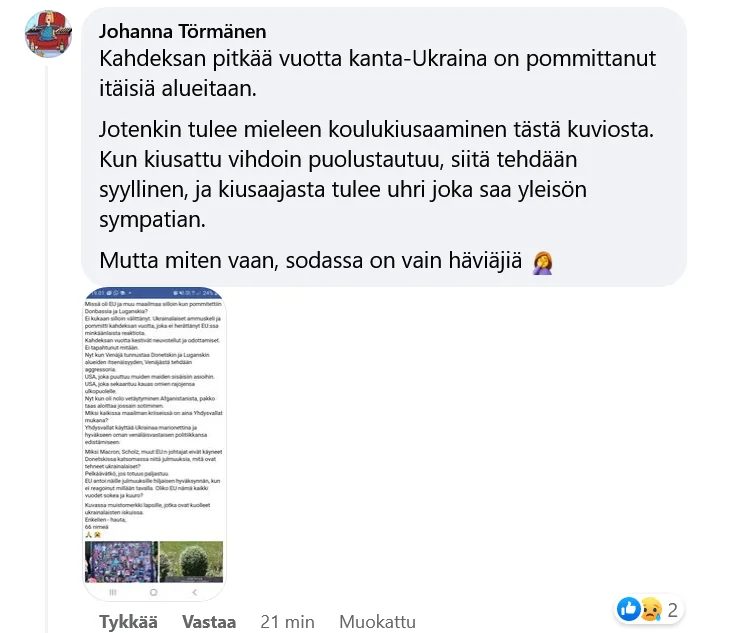Screen dimensions: 750x633
Task: Click the memorial photo in attached screenshot
Action: pos(121,562)
